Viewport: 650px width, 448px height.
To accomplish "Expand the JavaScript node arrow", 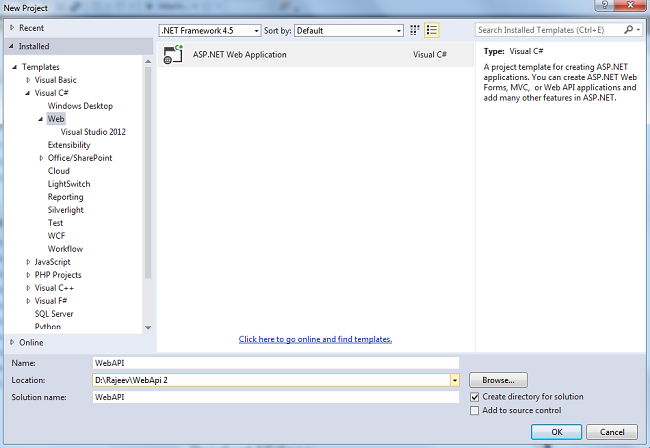I will pyautogui.click(x=28, y=262).
